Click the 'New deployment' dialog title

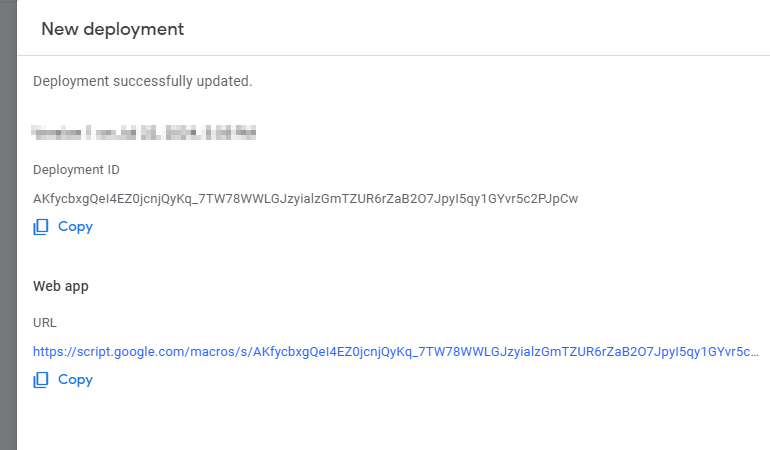(112, 29)
